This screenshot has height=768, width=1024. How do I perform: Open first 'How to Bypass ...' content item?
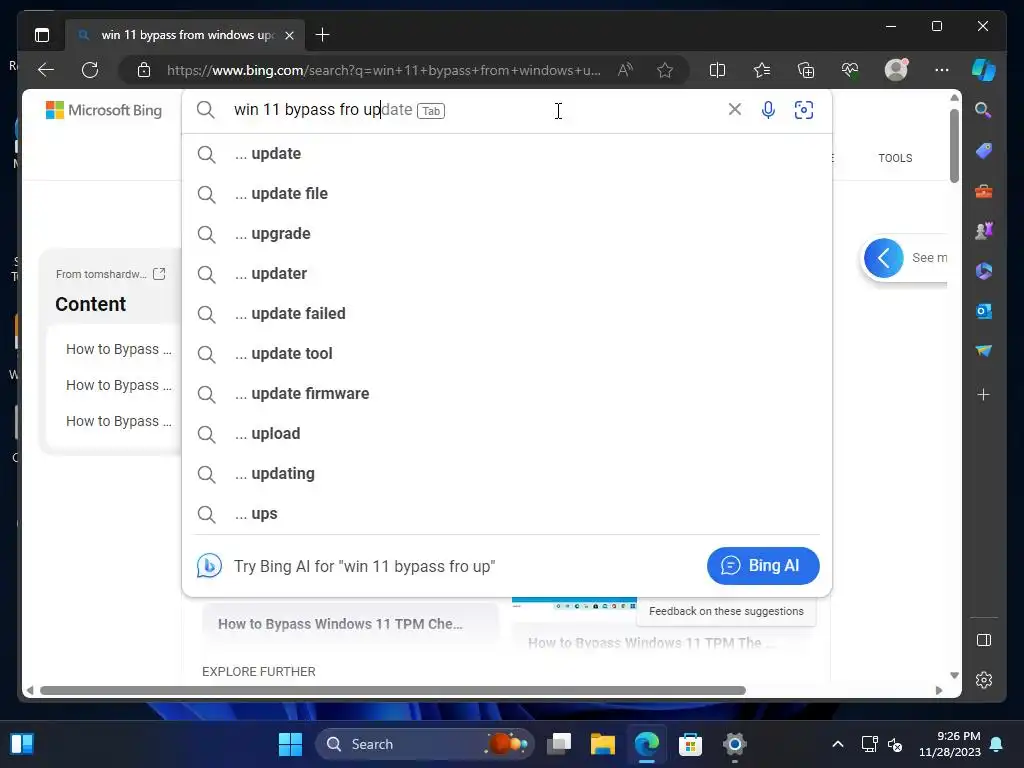[118, 349]
